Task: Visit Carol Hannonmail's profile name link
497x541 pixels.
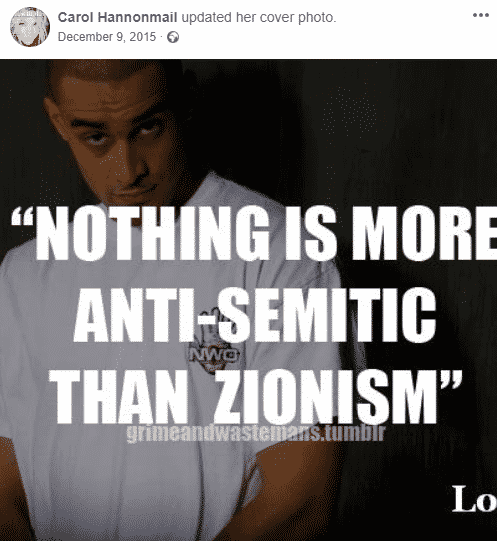Action: tap(117, 17)
